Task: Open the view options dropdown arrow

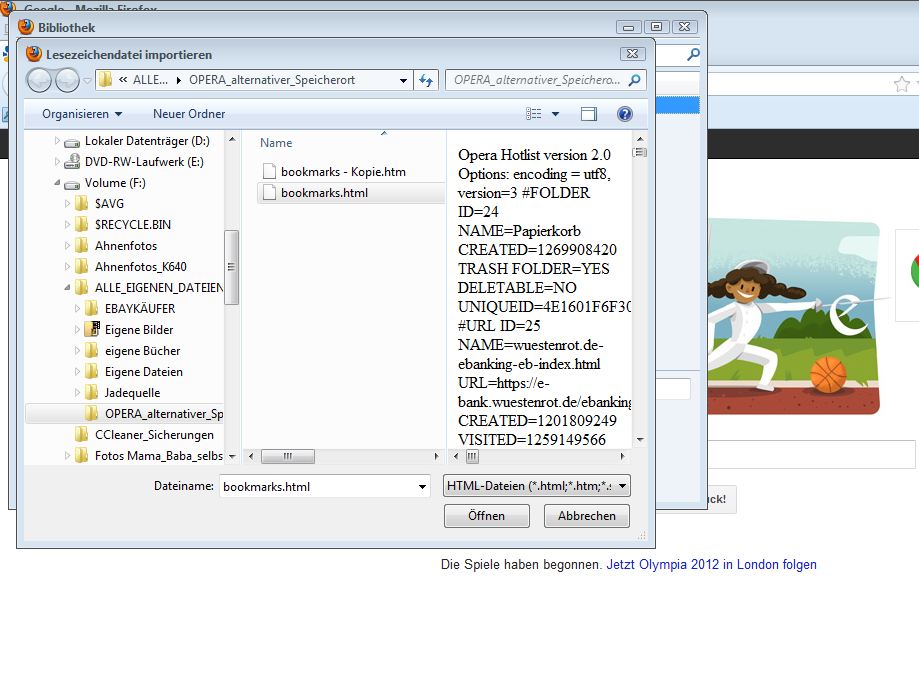Action: point(556,114)
